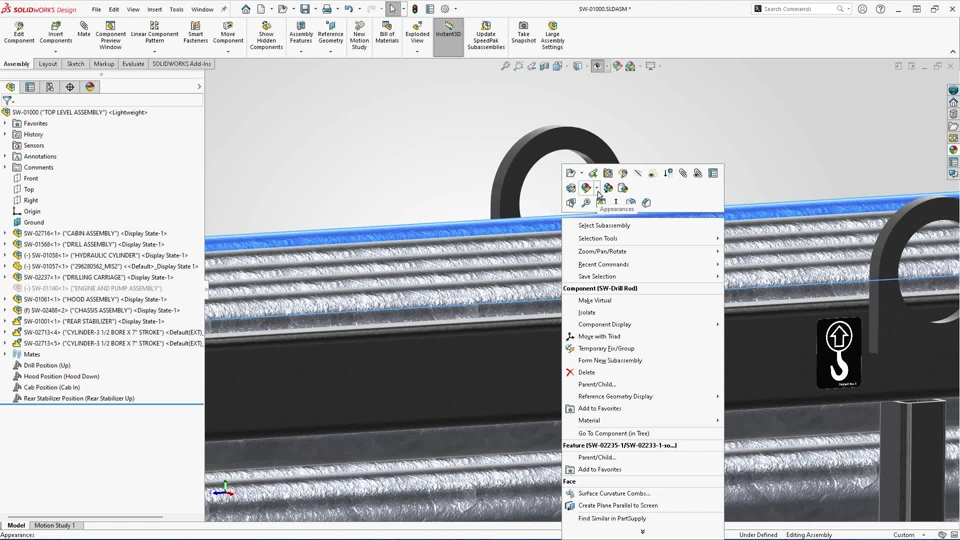Open the DisplayManager tab in the left panel
960x540 pixels.
89,87
